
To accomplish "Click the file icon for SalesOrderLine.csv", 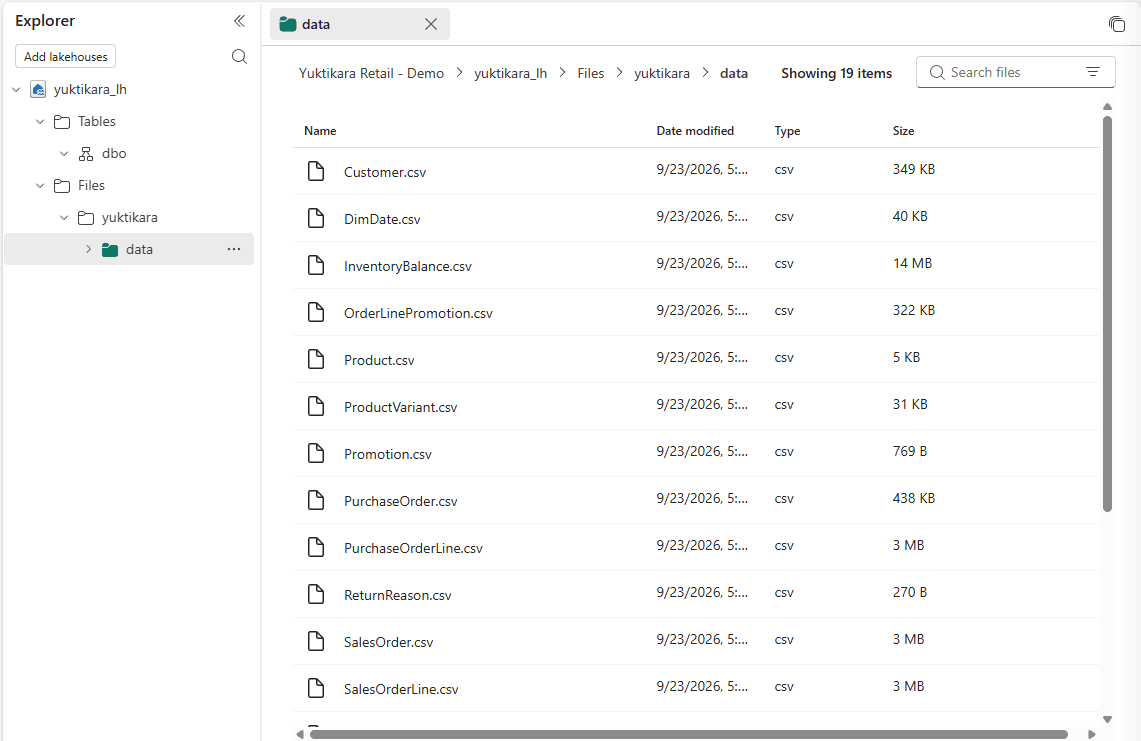I will 316,688.
